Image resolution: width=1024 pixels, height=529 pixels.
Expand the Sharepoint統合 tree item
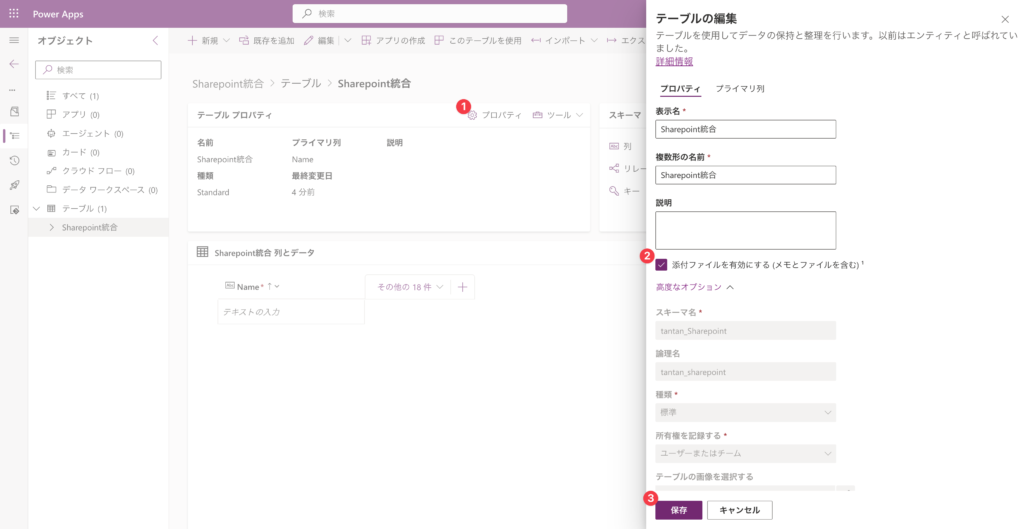click(x=52, y=228)
